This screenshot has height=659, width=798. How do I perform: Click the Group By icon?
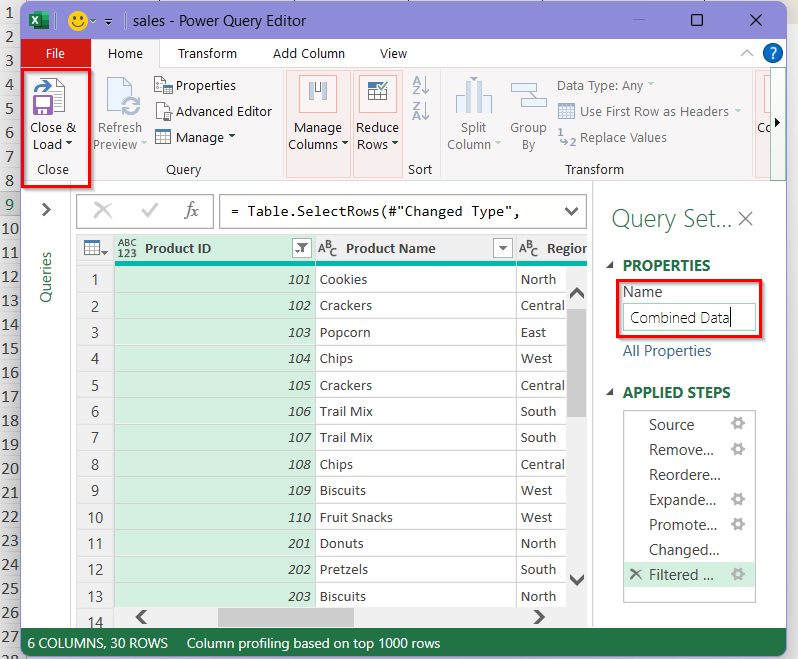[x=528, y=96]
